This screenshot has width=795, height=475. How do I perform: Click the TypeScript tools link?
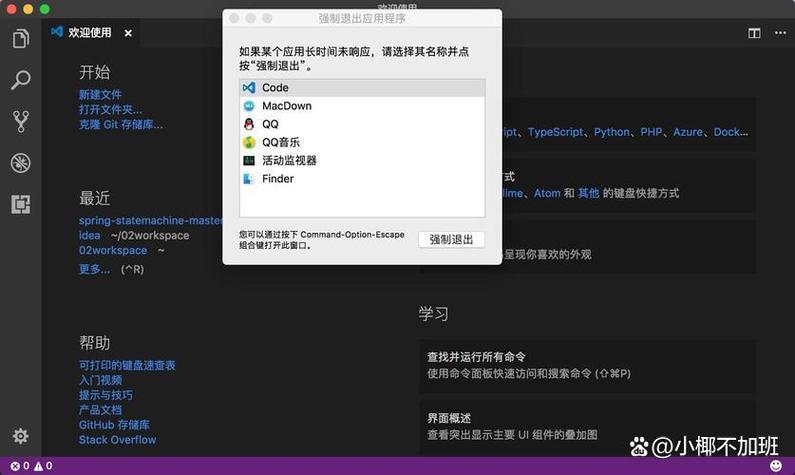point(555,132)
